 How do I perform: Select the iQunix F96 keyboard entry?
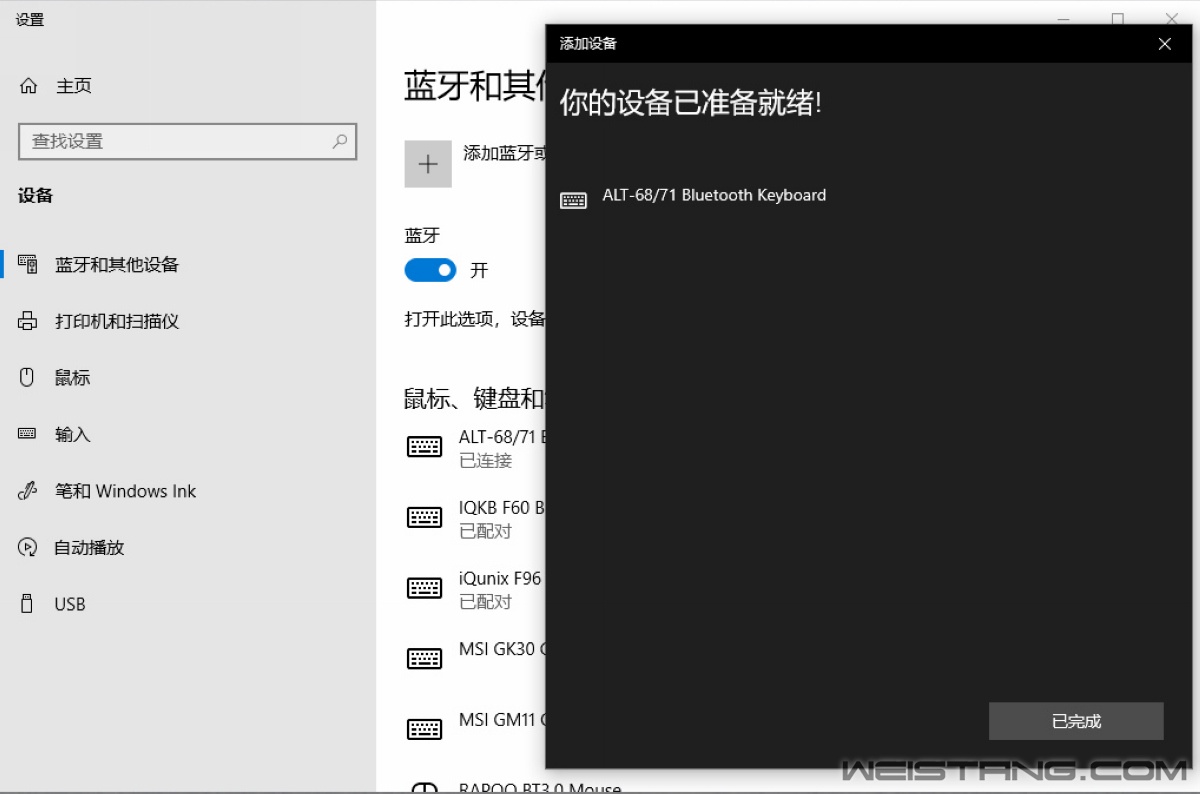[x=475, y=590]
